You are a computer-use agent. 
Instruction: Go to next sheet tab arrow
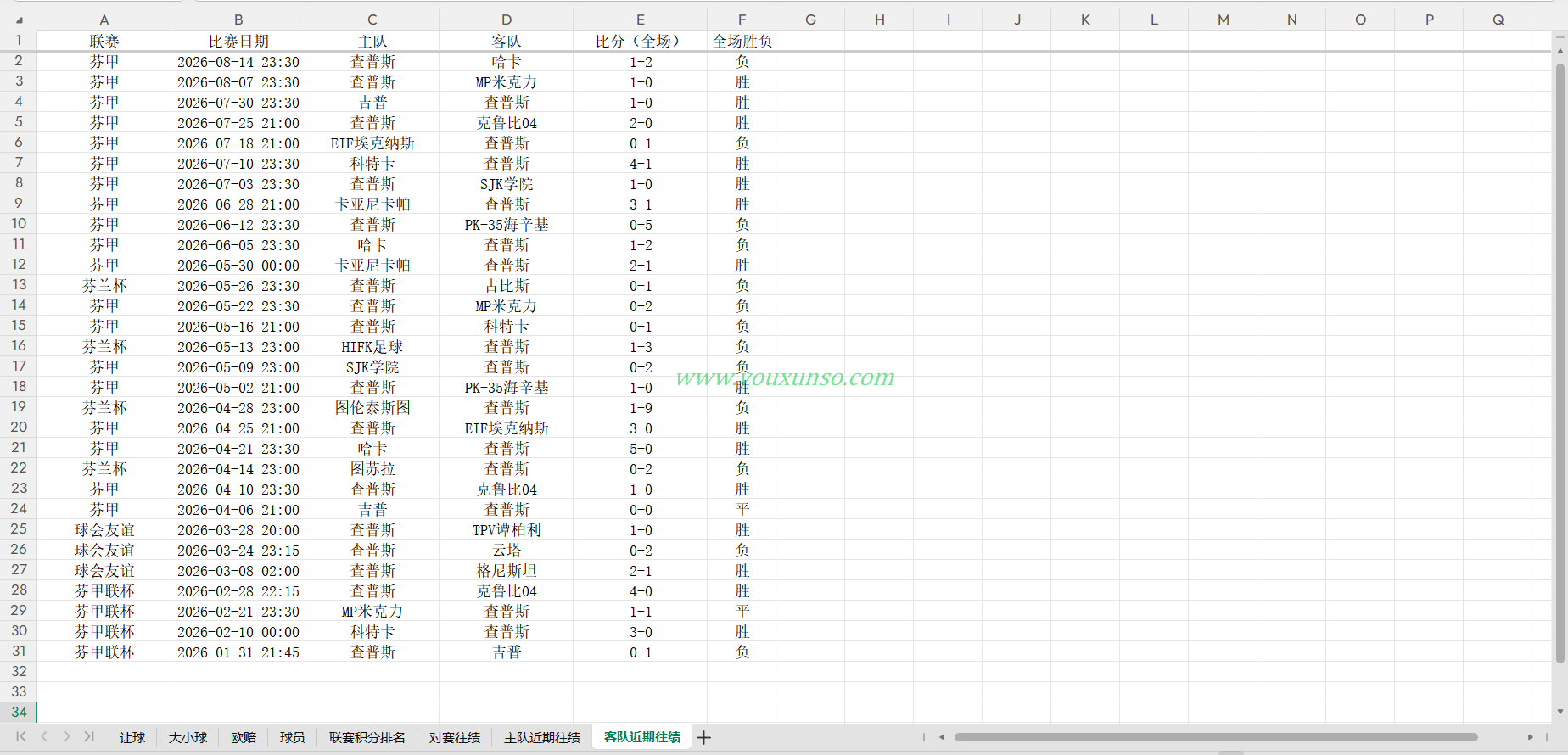pos(66,736)
